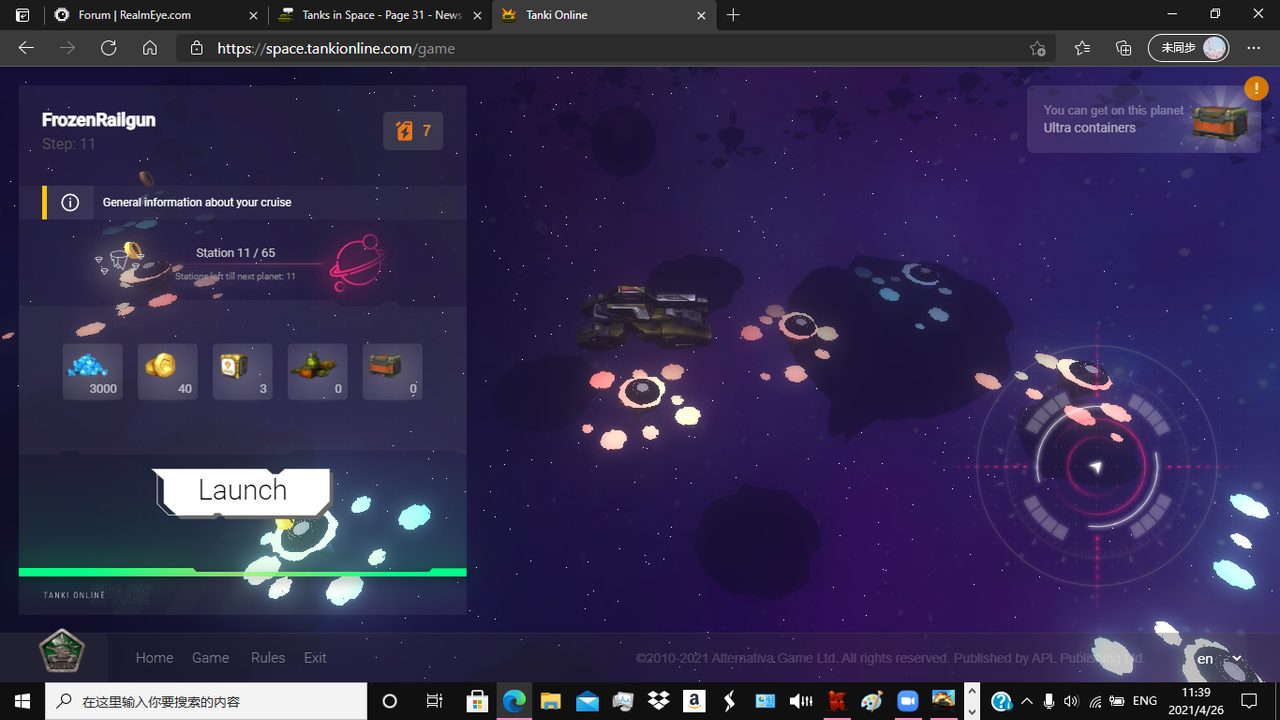Open Amazon app from taskbar
Screen dimensions: 1280x720
click(694, 701)
